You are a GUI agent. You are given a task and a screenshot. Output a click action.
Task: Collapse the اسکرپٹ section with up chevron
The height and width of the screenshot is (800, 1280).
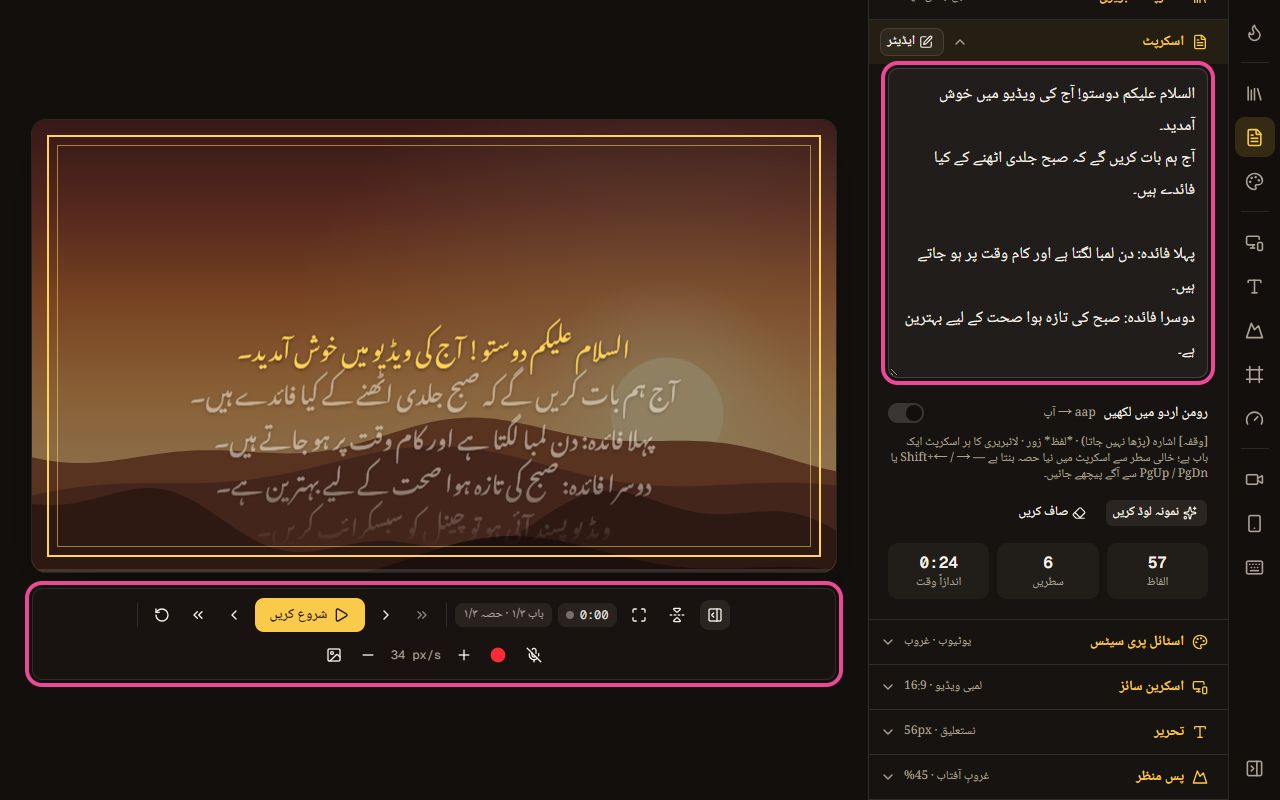tap(960, 42)
